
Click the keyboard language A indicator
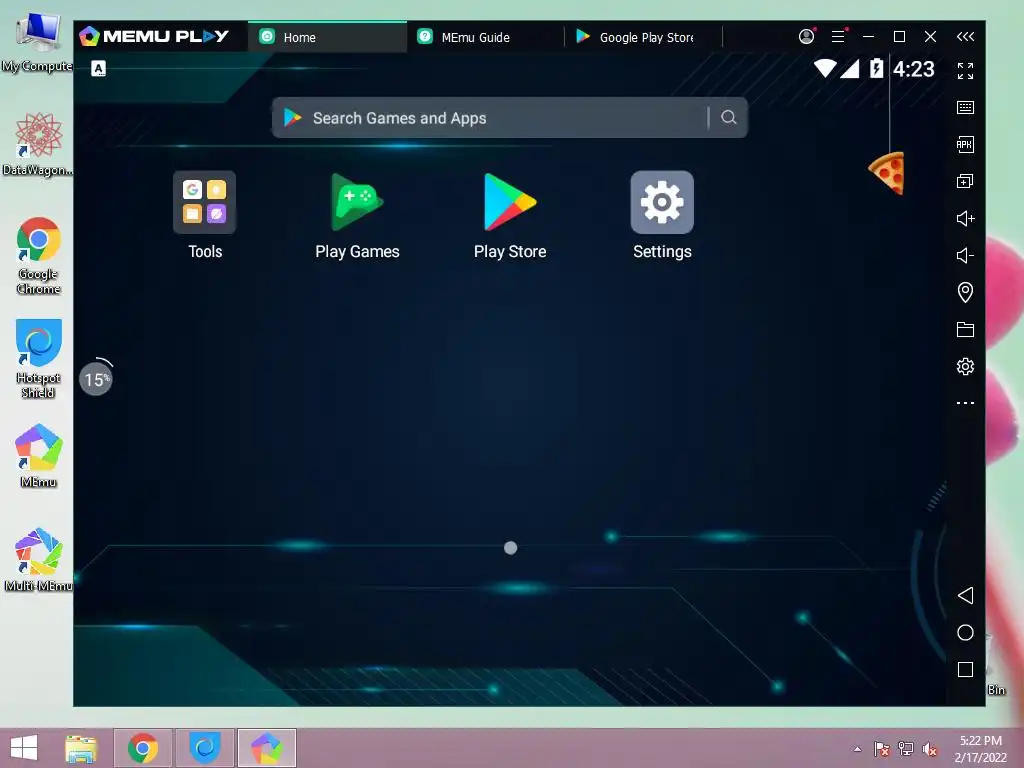click(x=98, y=69)
